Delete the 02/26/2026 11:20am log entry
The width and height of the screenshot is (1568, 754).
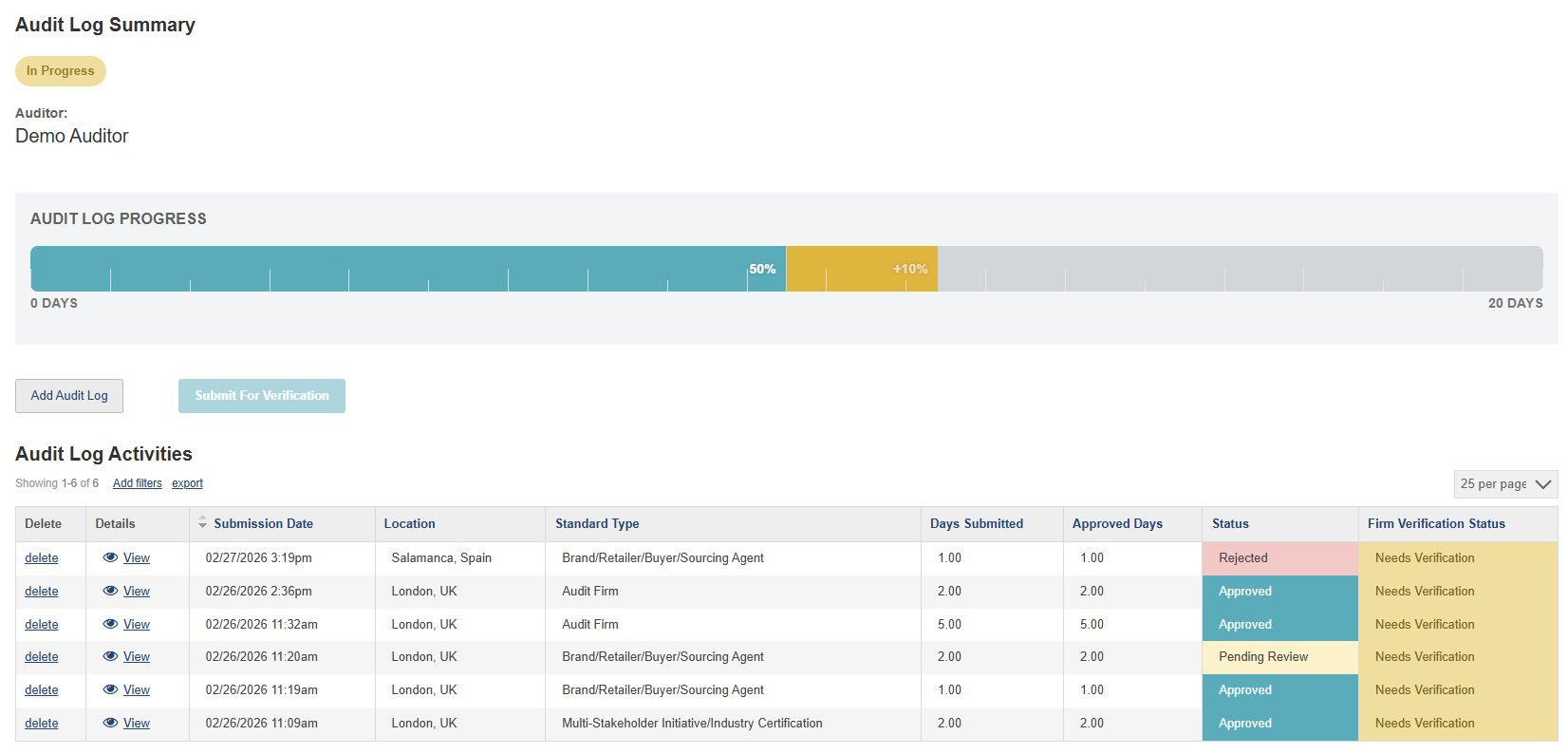coord(42,657)
